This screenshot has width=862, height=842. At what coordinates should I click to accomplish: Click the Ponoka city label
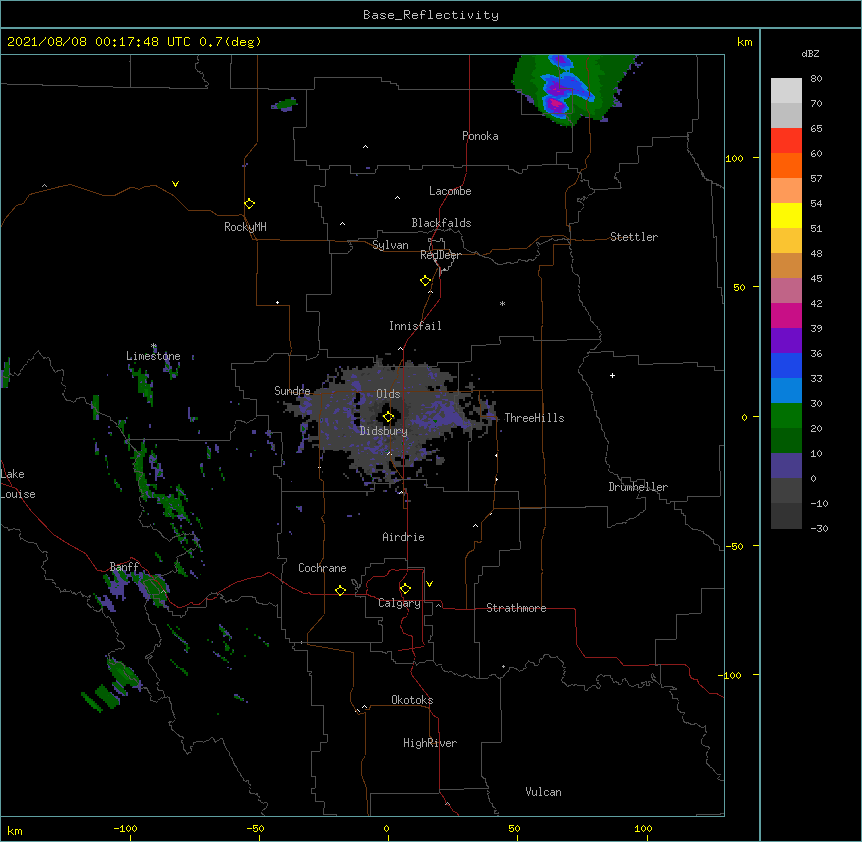(480, 136)
